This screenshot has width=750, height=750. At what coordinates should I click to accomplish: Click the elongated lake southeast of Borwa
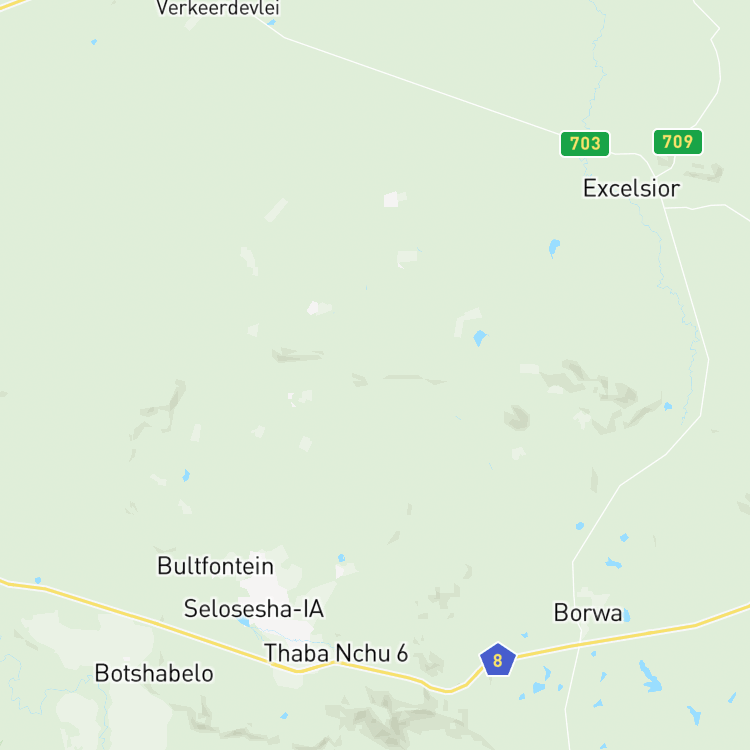tap(651, 676)
